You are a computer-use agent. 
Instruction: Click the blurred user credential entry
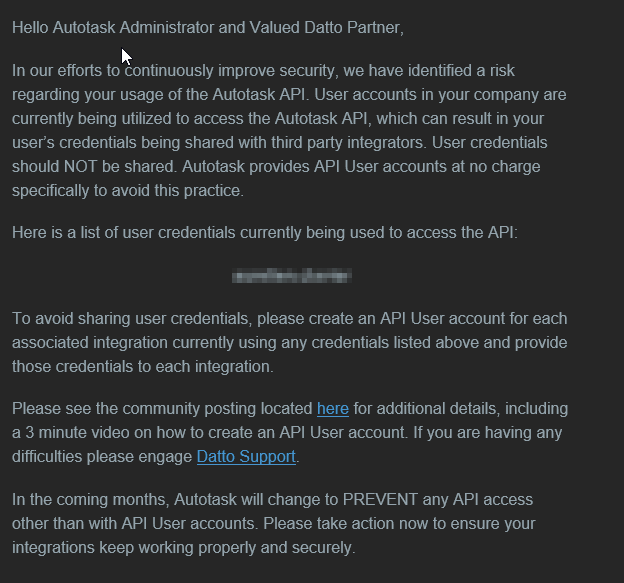(292, 275)
